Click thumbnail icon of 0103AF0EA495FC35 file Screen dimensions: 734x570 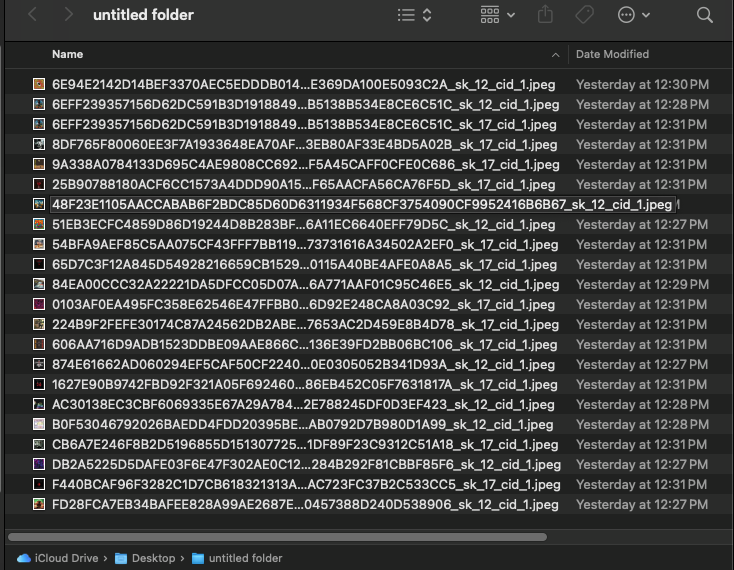(x=39, y=304)
